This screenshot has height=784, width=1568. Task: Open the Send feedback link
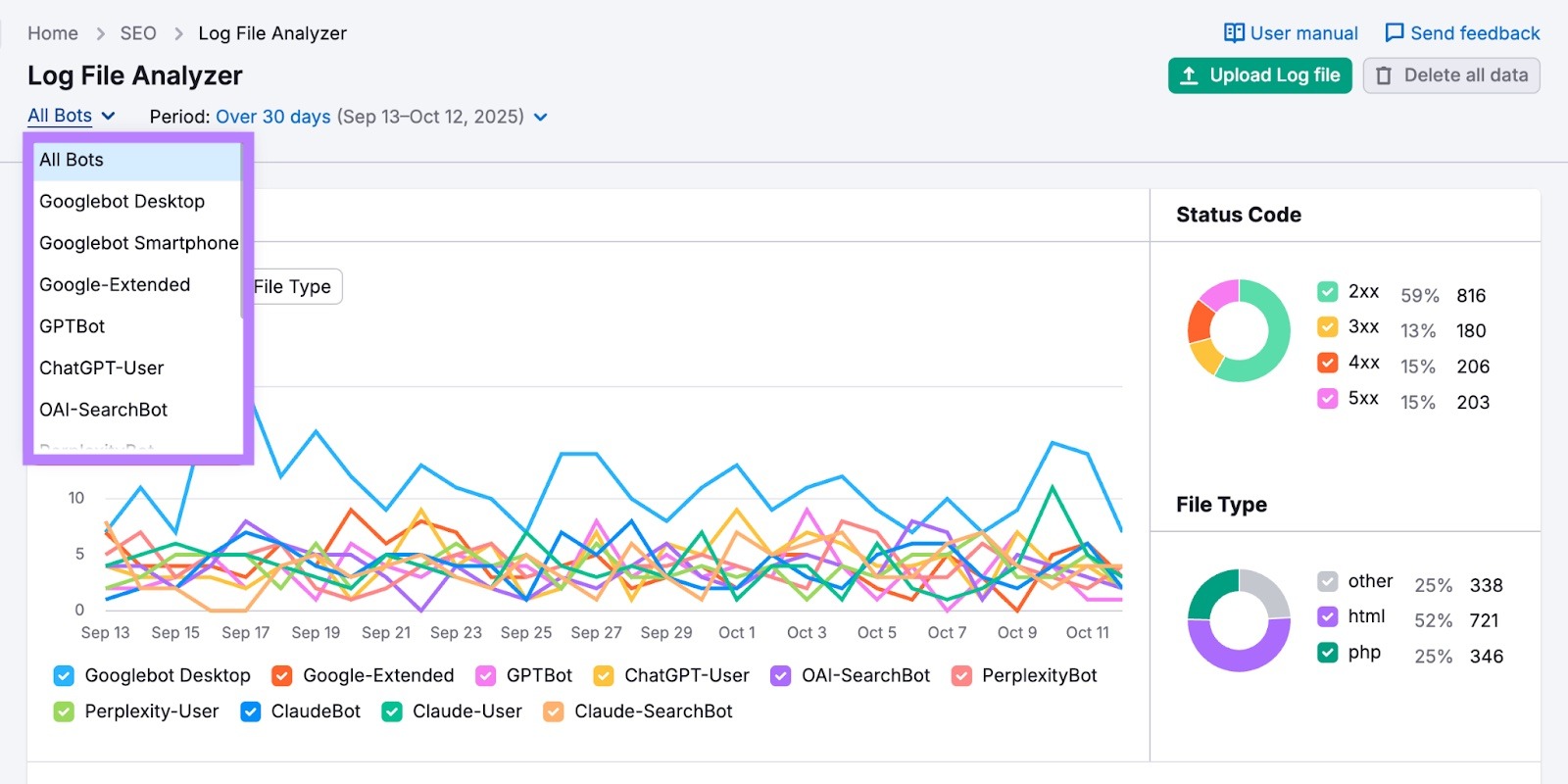coord(1462,33)
